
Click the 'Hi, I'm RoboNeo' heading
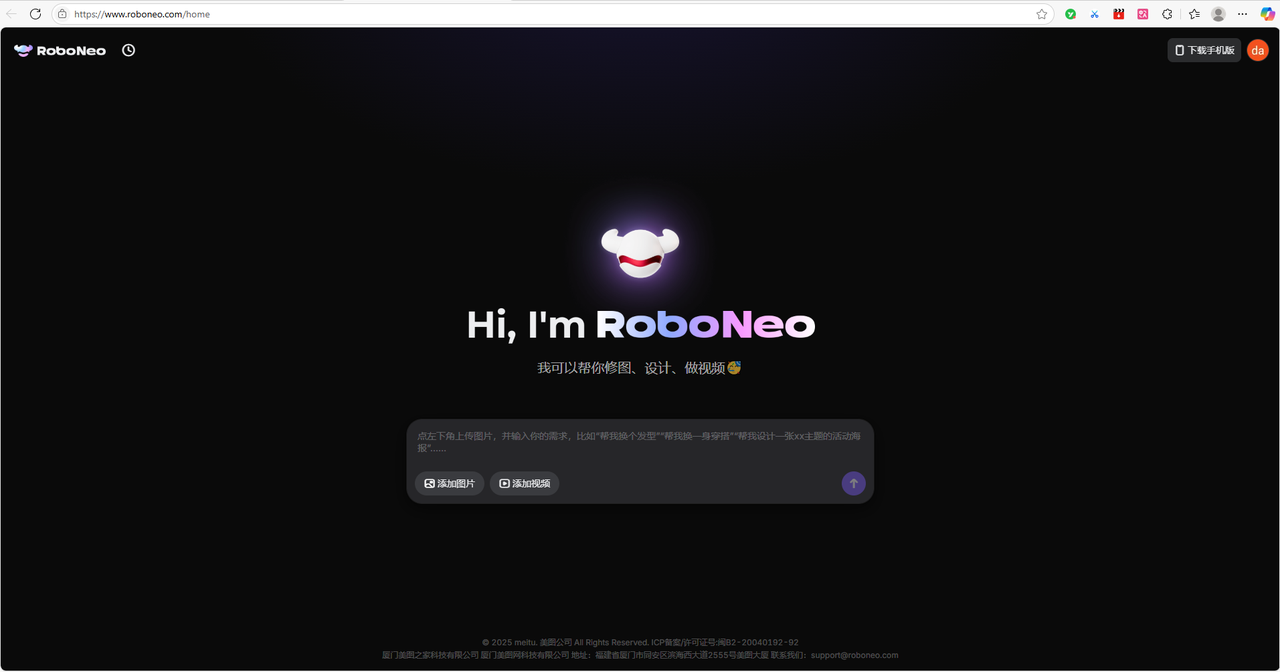pos(640,324)
